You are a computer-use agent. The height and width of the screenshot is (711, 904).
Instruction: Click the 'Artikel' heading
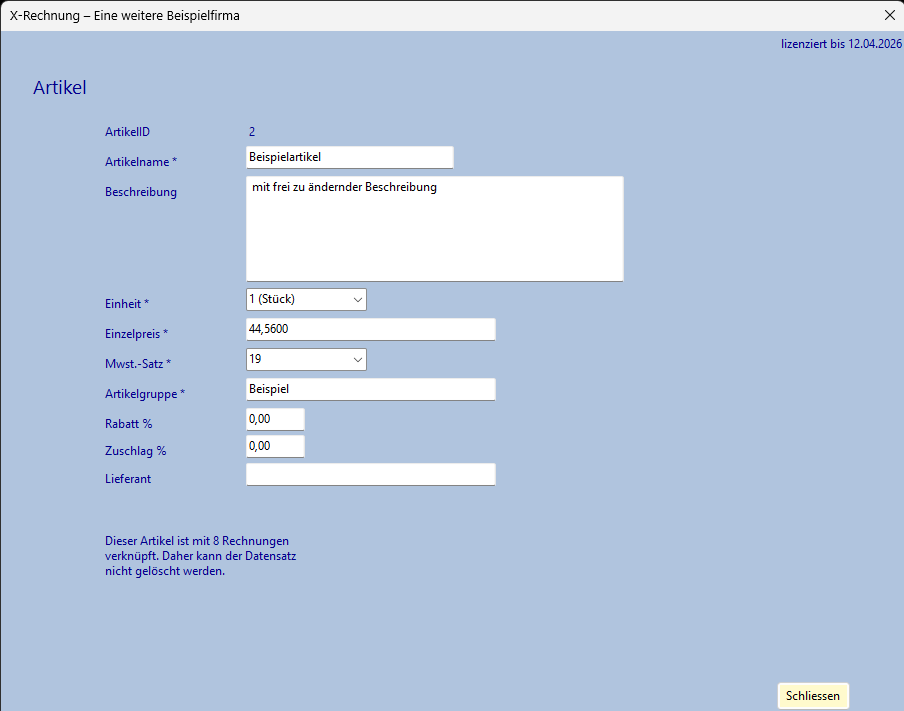[x=59, y=88]
